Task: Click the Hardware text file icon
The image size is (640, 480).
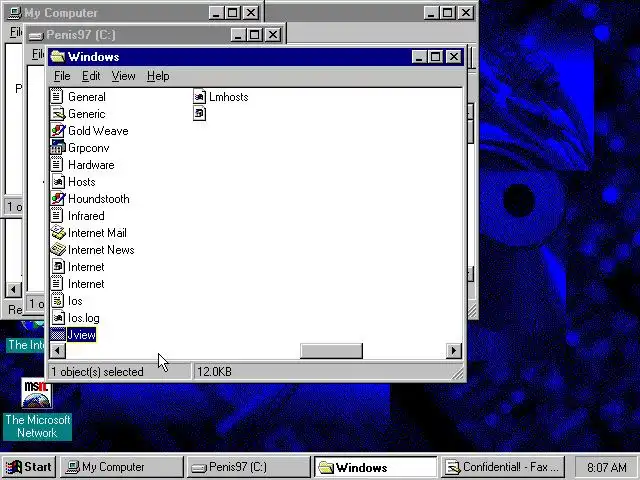Action: pyautogui.click(x=57, y=164)
